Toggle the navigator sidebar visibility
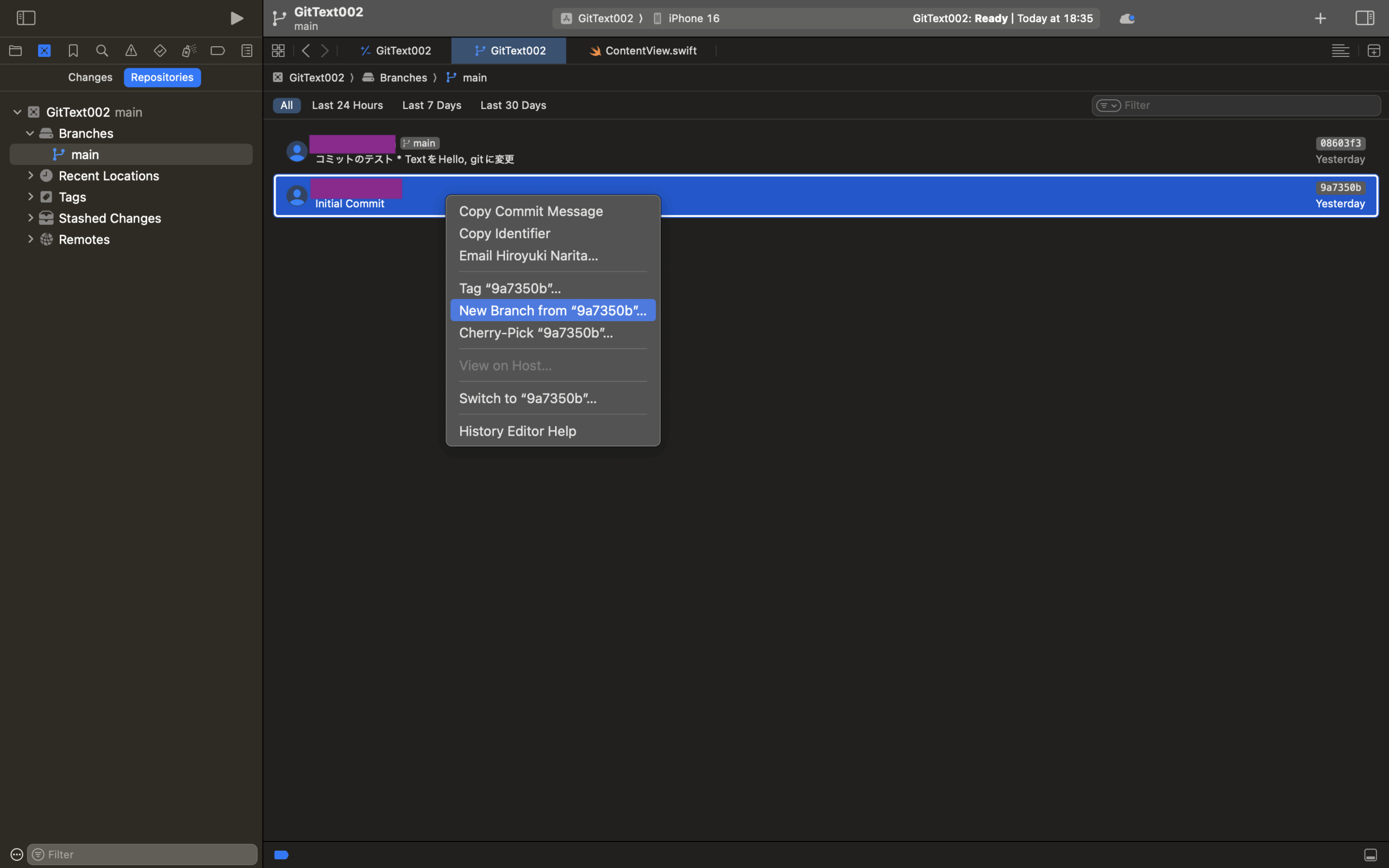Viewport: 1389px width, 868px height. [x=26, y=18]
